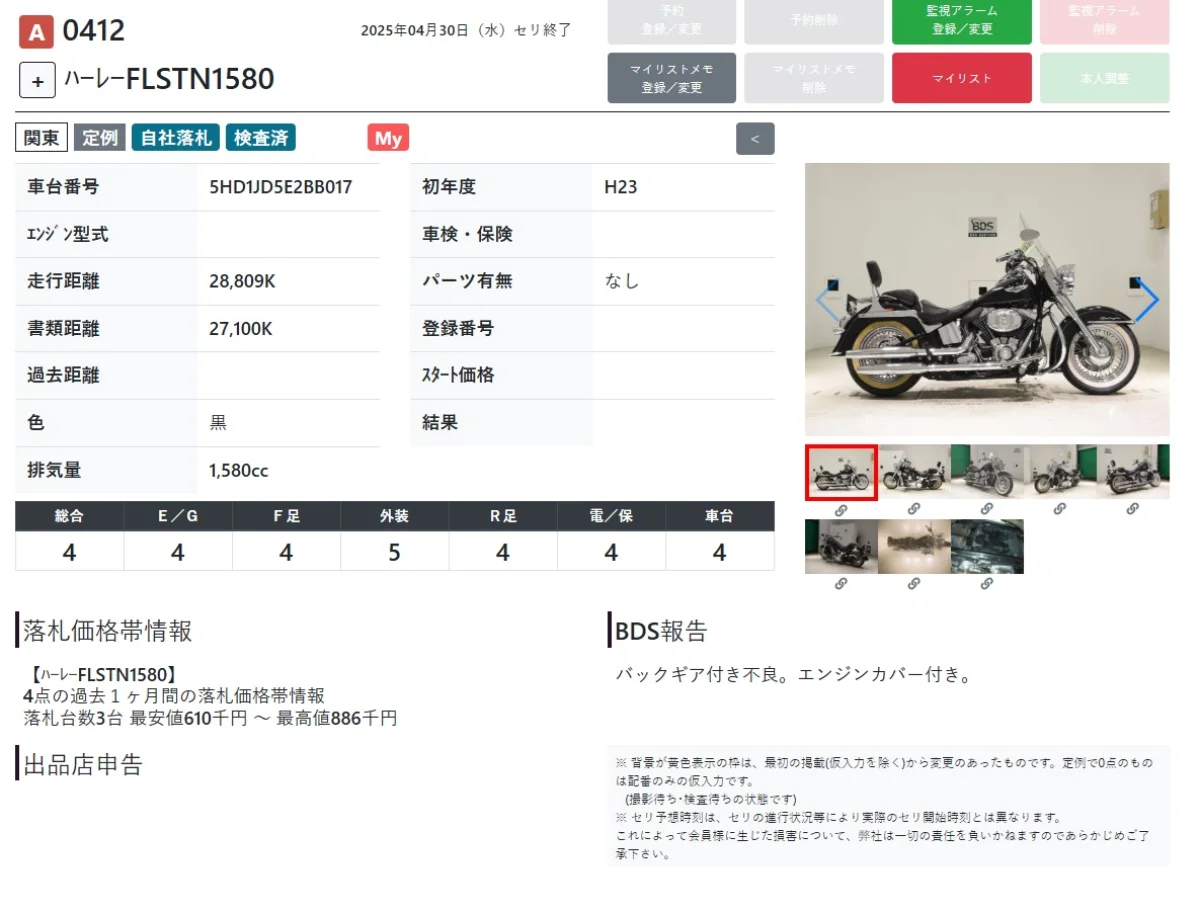Image resolution: width=1200 pixels, height=914 pixels.
Task: Click link icon under last thumbnail
Action: coord(987,584)
